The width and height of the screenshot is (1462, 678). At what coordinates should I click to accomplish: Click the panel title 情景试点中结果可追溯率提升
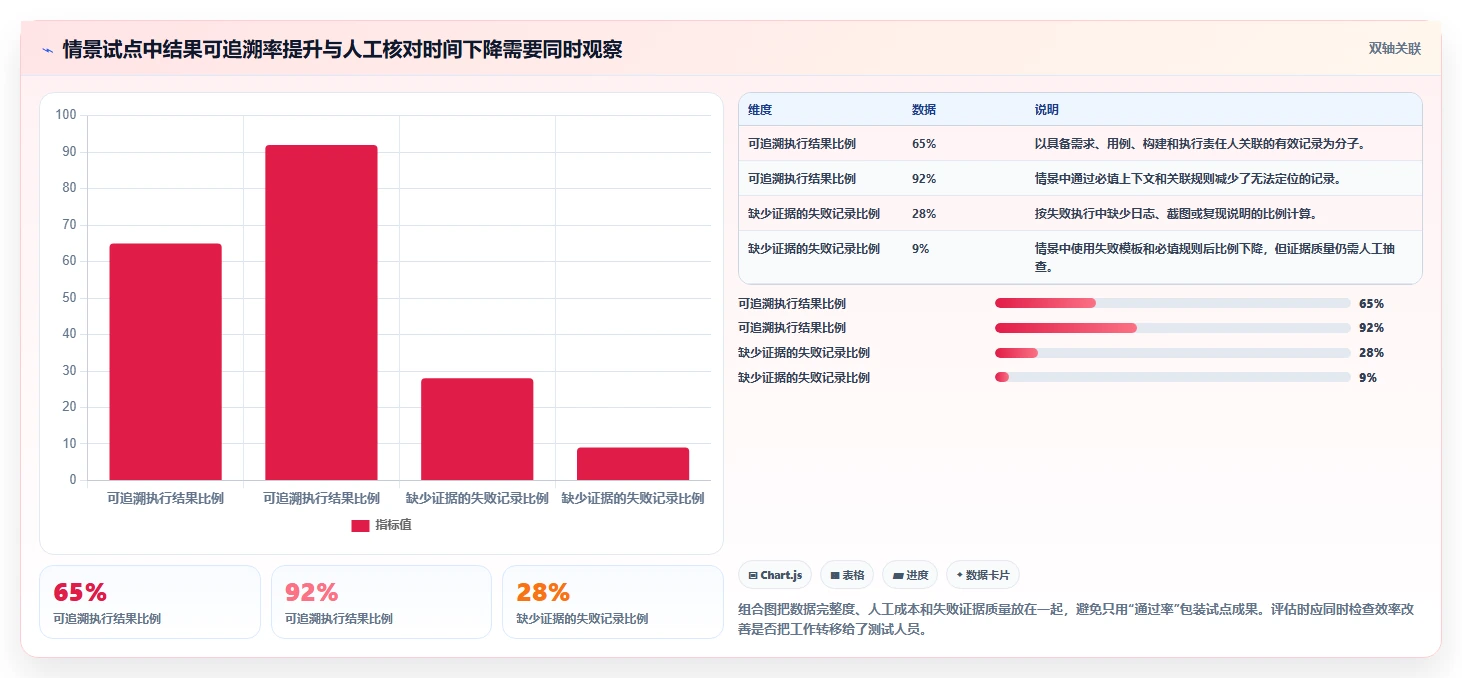coord(342,49)
